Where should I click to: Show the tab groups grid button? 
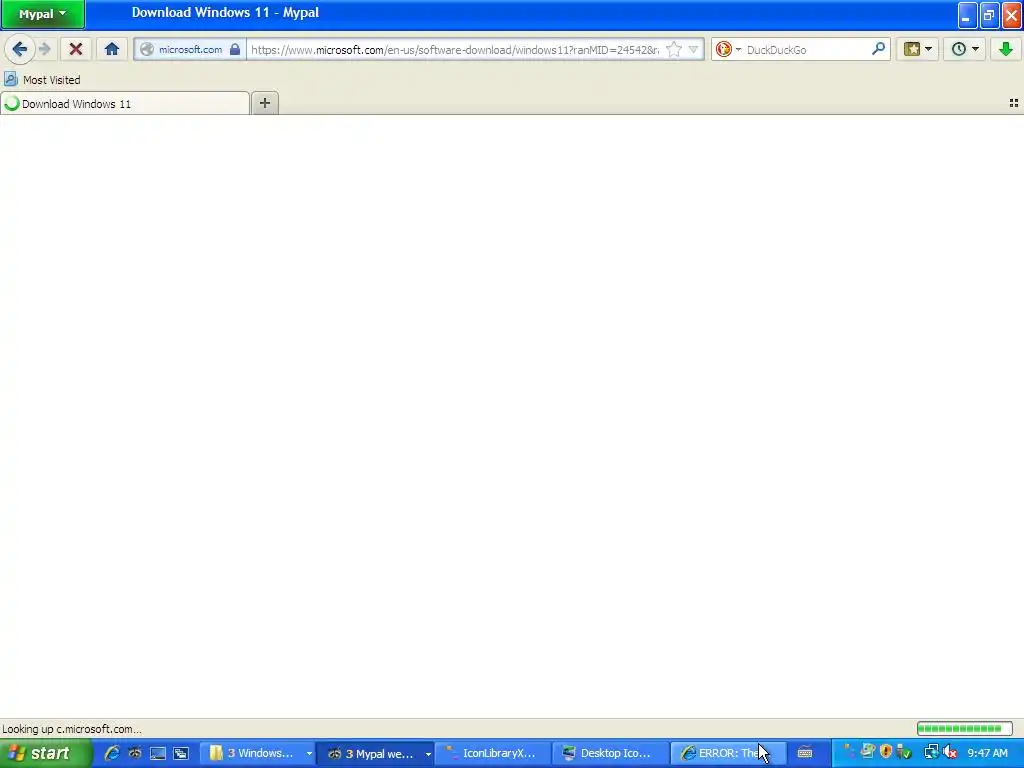click(x=1014, y=103)
